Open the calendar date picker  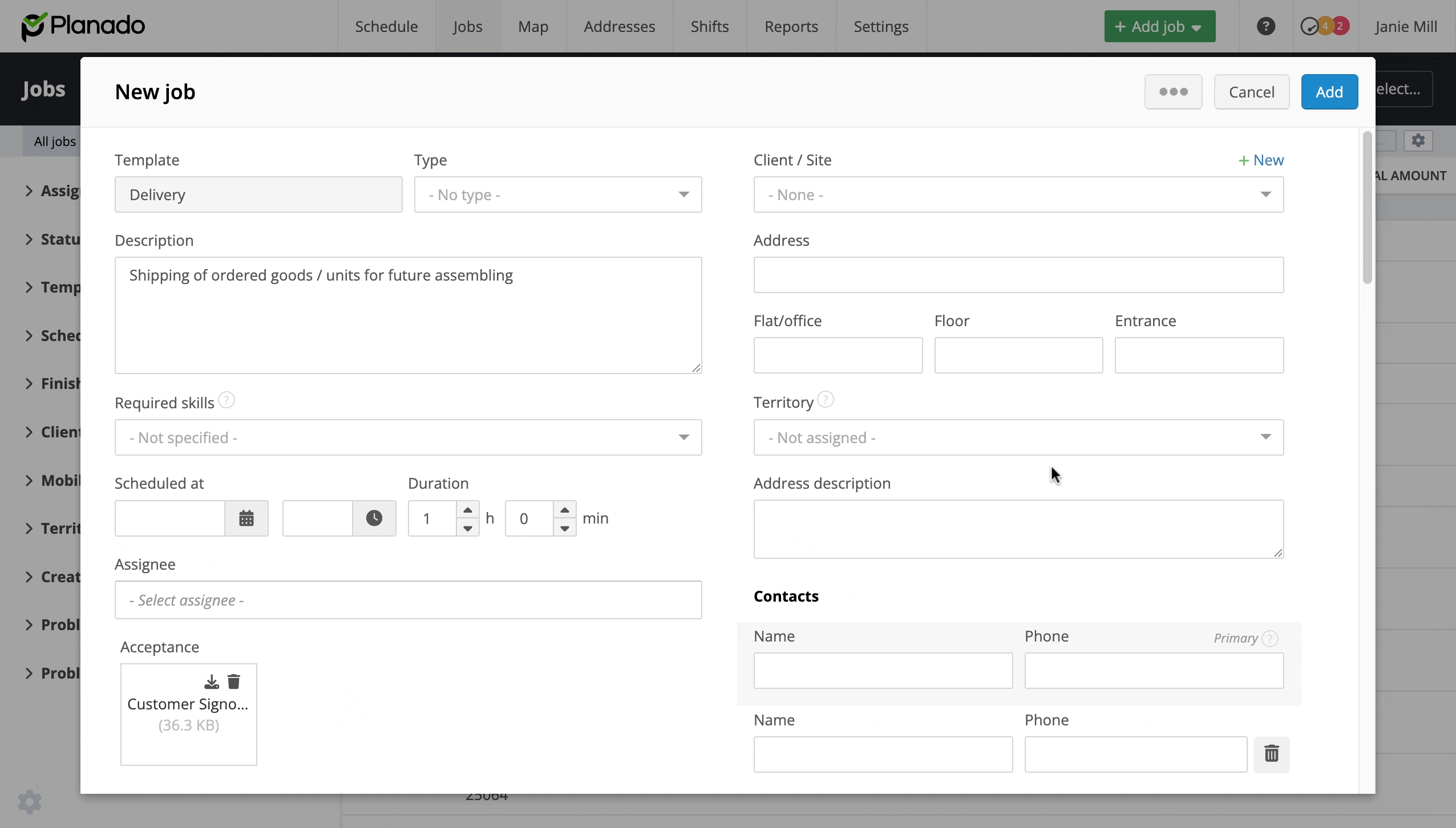246,518
